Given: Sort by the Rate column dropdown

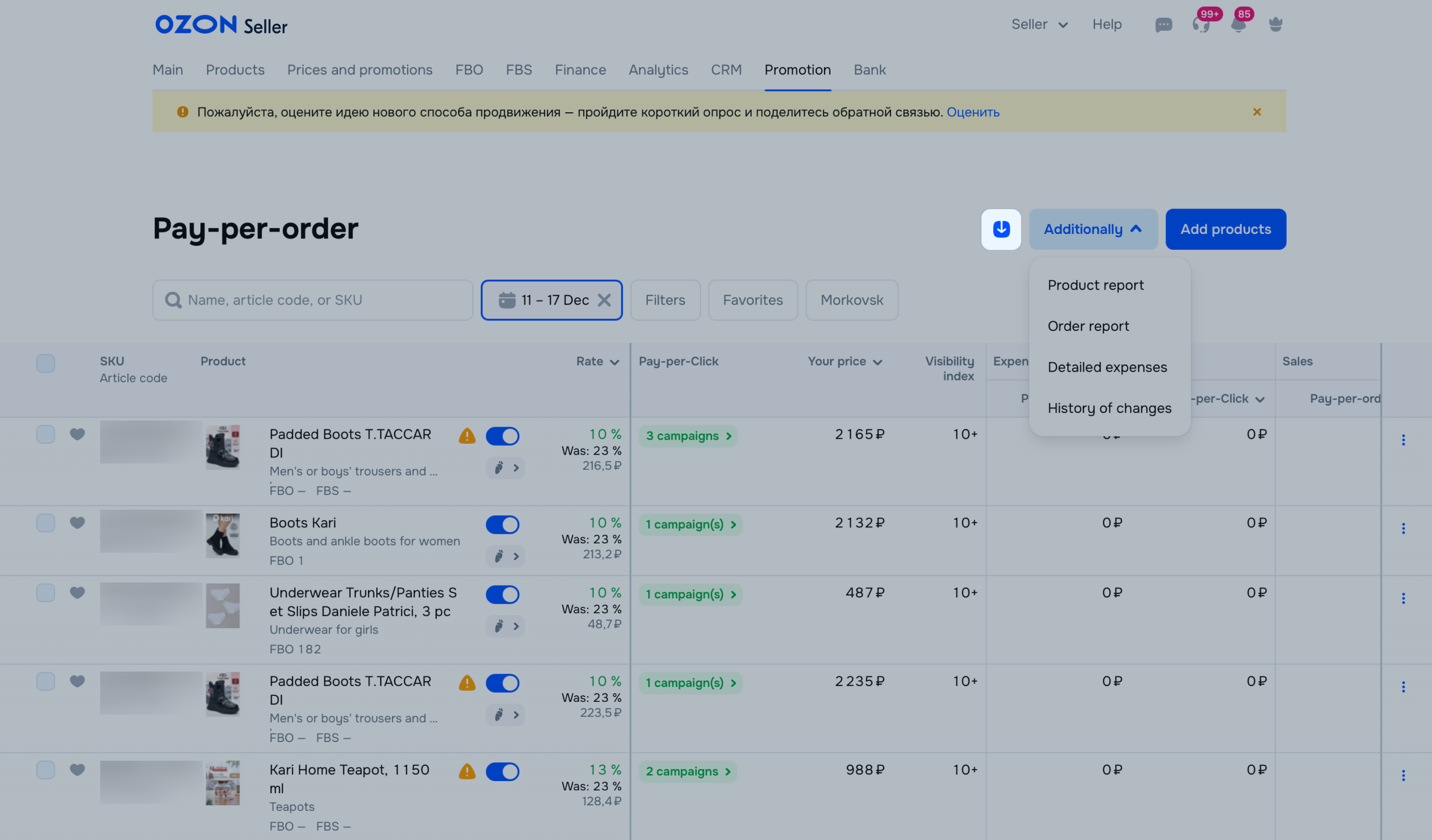Looking at the screenshot, I should (x=596, y=362).
